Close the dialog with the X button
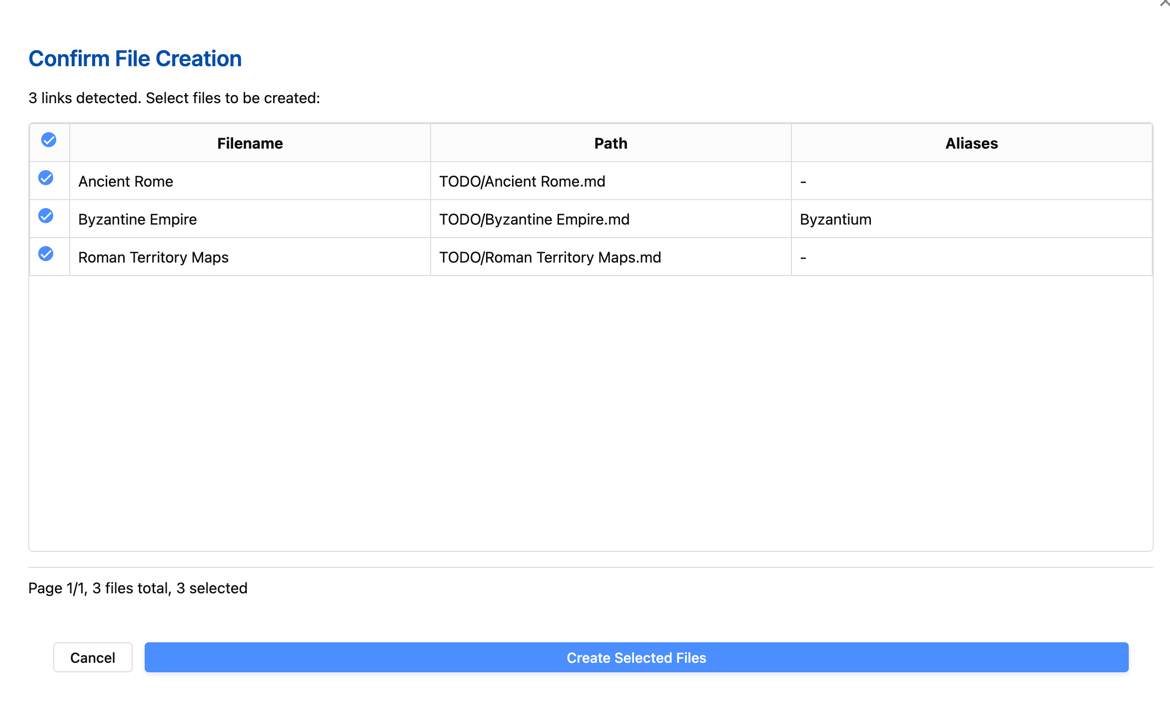Screen dimensions: 1170x717 coord(1164,4)
